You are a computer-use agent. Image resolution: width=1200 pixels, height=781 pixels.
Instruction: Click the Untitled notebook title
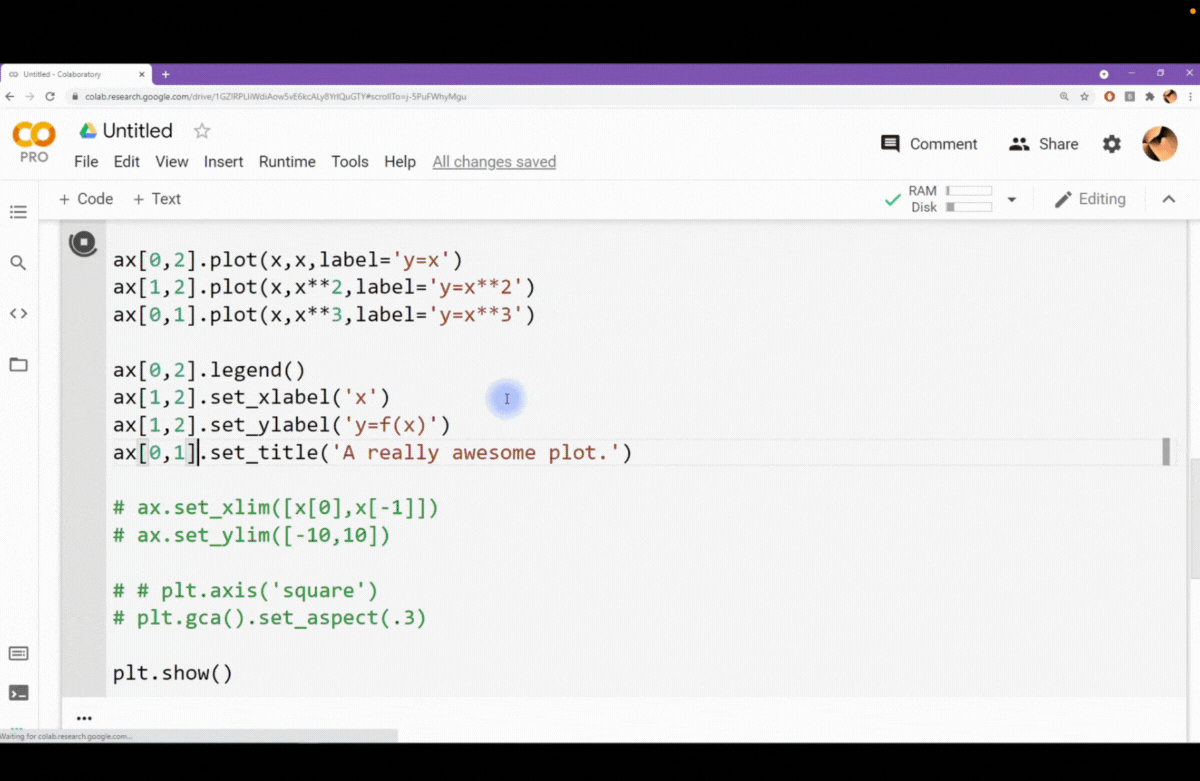coord(138,131)
